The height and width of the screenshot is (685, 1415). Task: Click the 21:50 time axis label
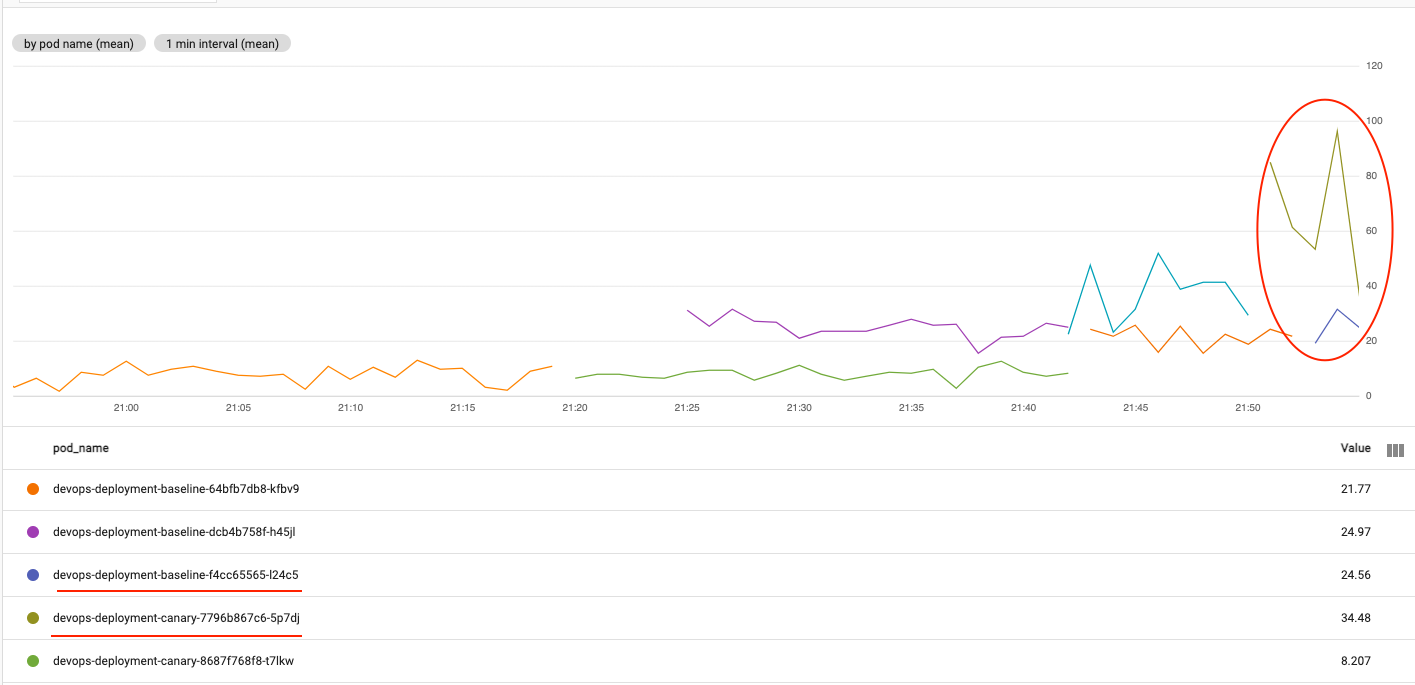tap(1248, 408)
